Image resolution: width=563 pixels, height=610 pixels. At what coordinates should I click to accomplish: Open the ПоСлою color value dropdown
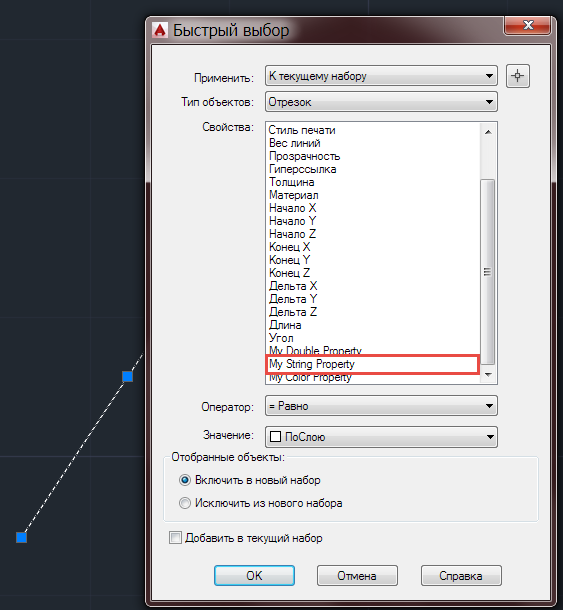[x=381, y=437]
